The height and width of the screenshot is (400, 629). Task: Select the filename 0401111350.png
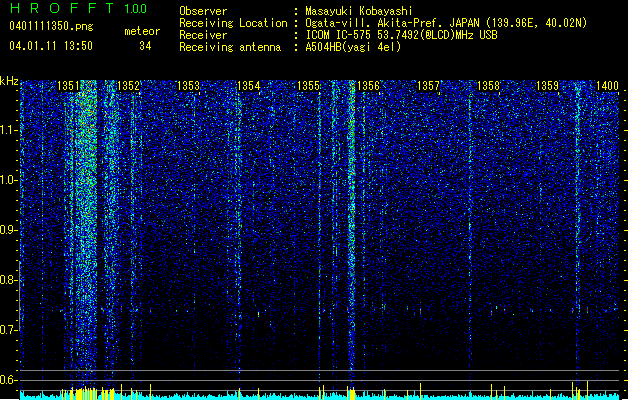(51, 26)
